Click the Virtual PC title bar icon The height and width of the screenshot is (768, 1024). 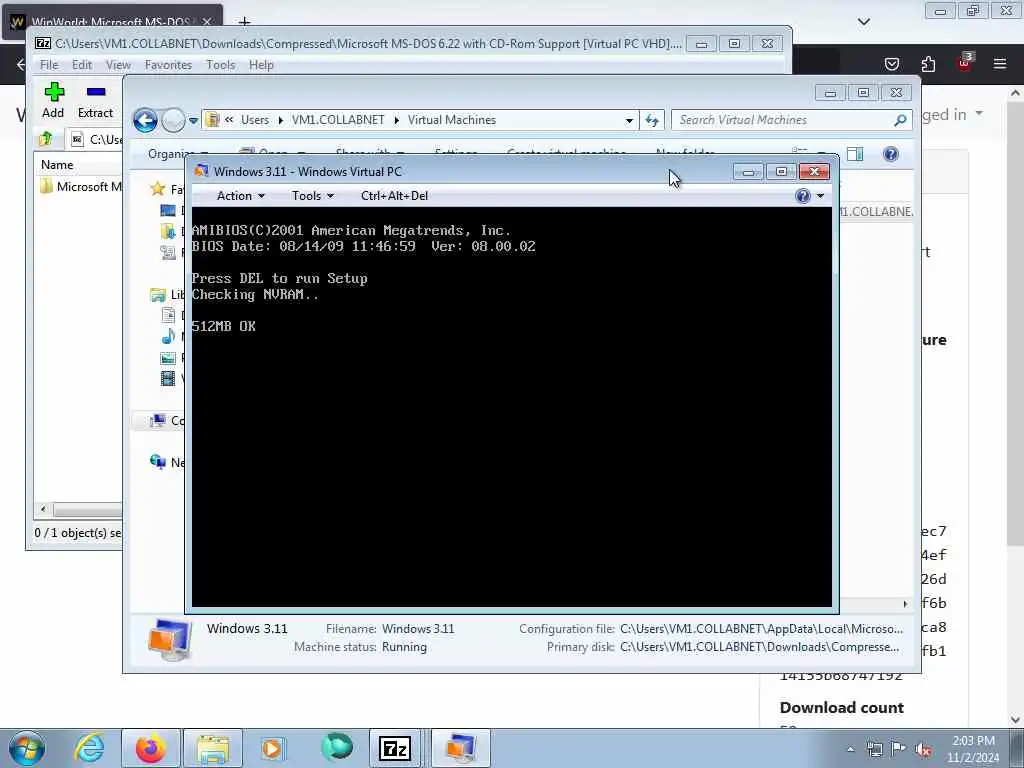[201, 171]
